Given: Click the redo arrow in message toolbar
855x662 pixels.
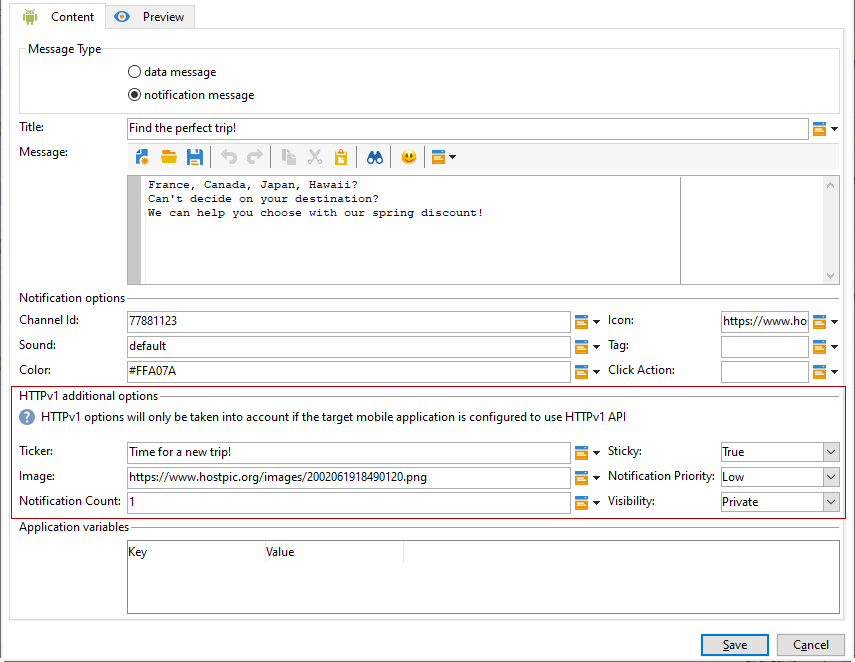Looking at the screenshot, I should coord(255,158).
